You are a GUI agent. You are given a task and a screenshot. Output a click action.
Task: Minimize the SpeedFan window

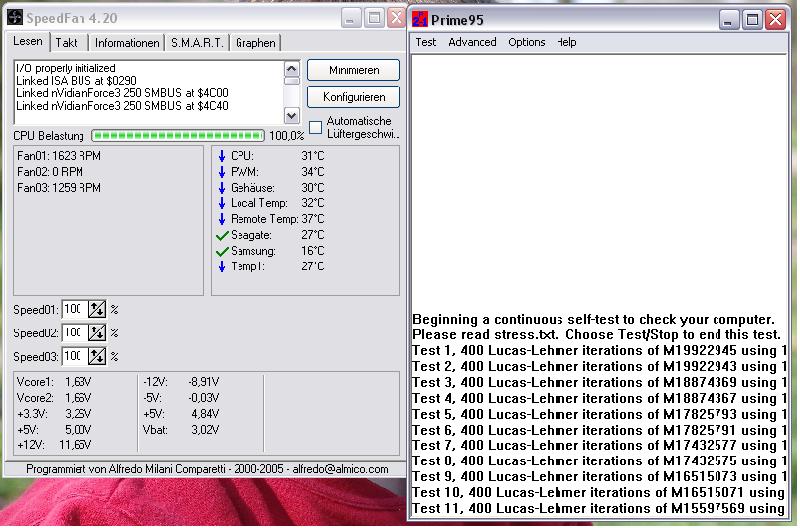[349, 19]
